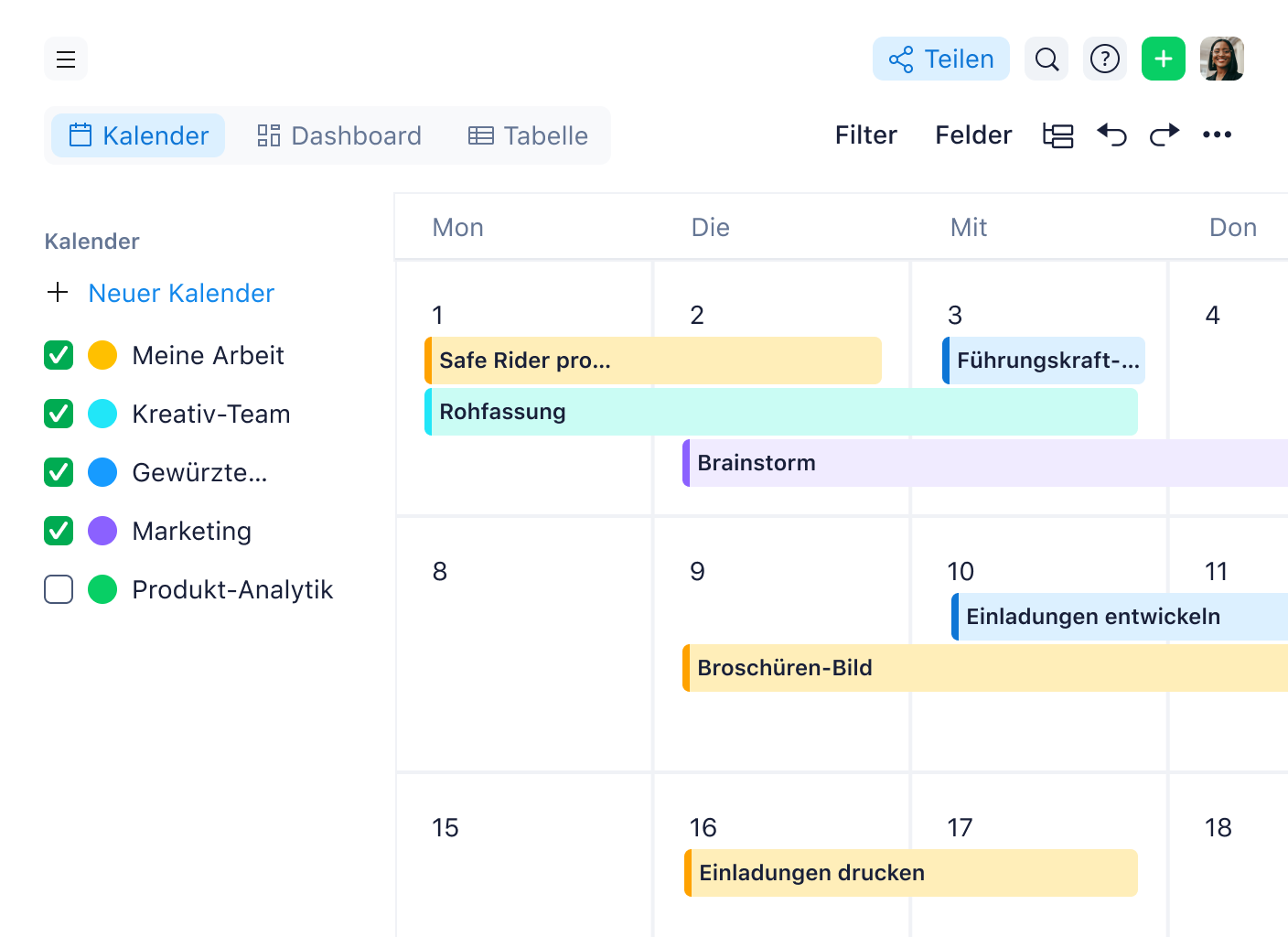The width and height of the screenshot is (1288, 937).
Task: Click the Teilen share button
Action: click(941, 59)
